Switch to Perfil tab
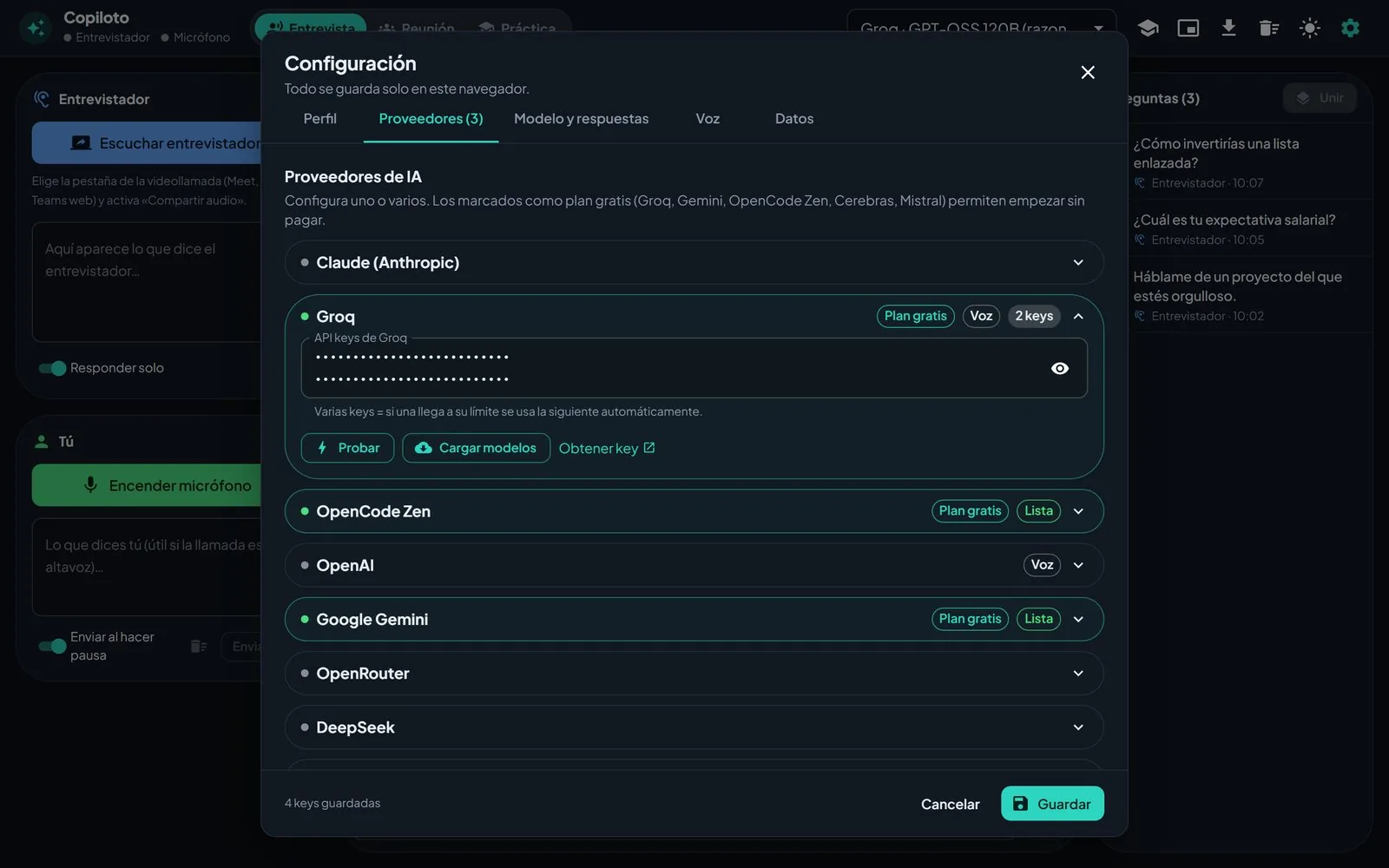1389x868 pixels. (x=319, y=119)
